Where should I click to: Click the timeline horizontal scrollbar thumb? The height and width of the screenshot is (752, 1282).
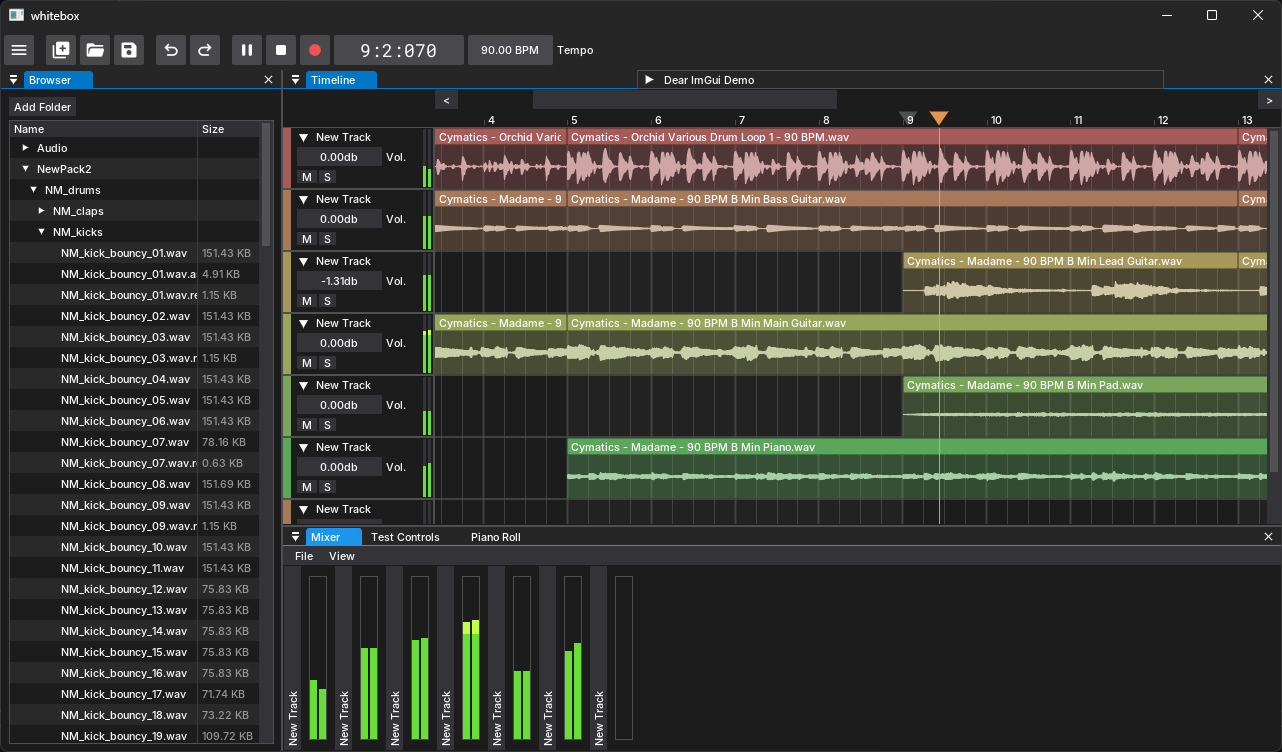click(x=685, y=100)
